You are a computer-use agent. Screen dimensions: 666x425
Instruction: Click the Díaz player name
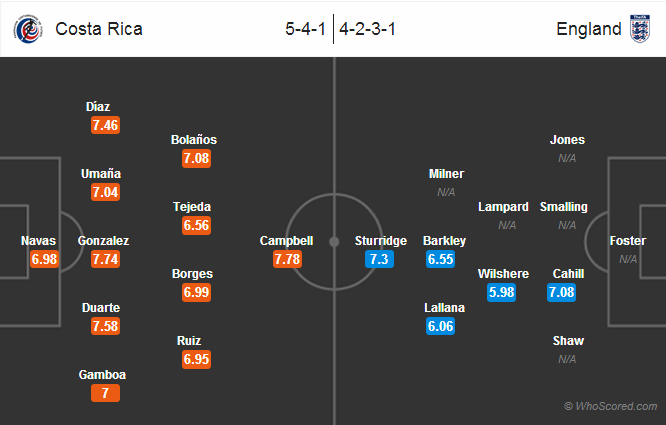coord(98,107)
